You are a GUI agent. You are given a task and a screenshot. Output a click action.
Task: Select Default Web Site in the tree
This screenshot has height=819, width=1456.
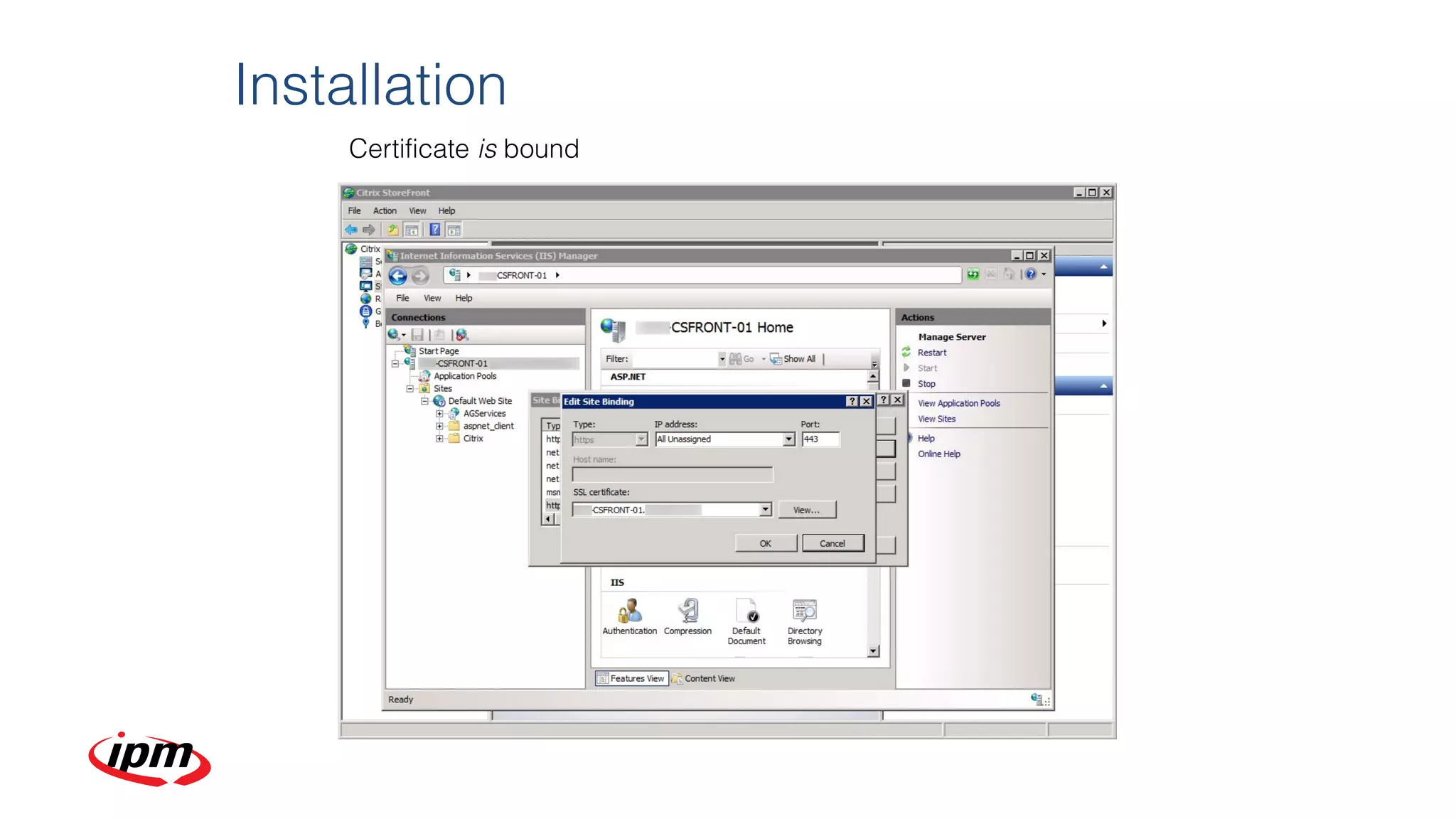pyautogui.click(x=480, y=401)
